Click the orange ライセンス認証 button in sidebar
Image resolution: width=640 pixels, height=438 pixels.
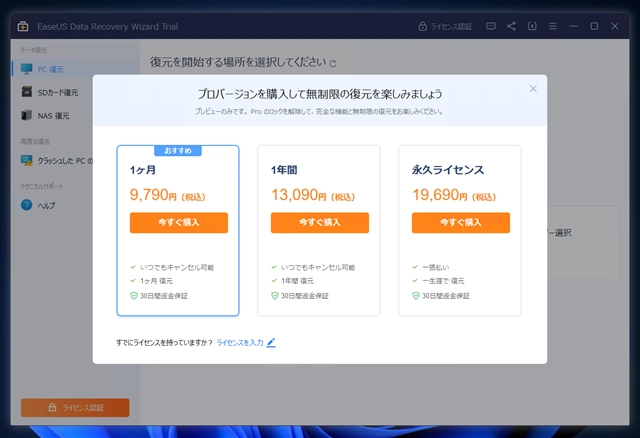coord(75,407)
